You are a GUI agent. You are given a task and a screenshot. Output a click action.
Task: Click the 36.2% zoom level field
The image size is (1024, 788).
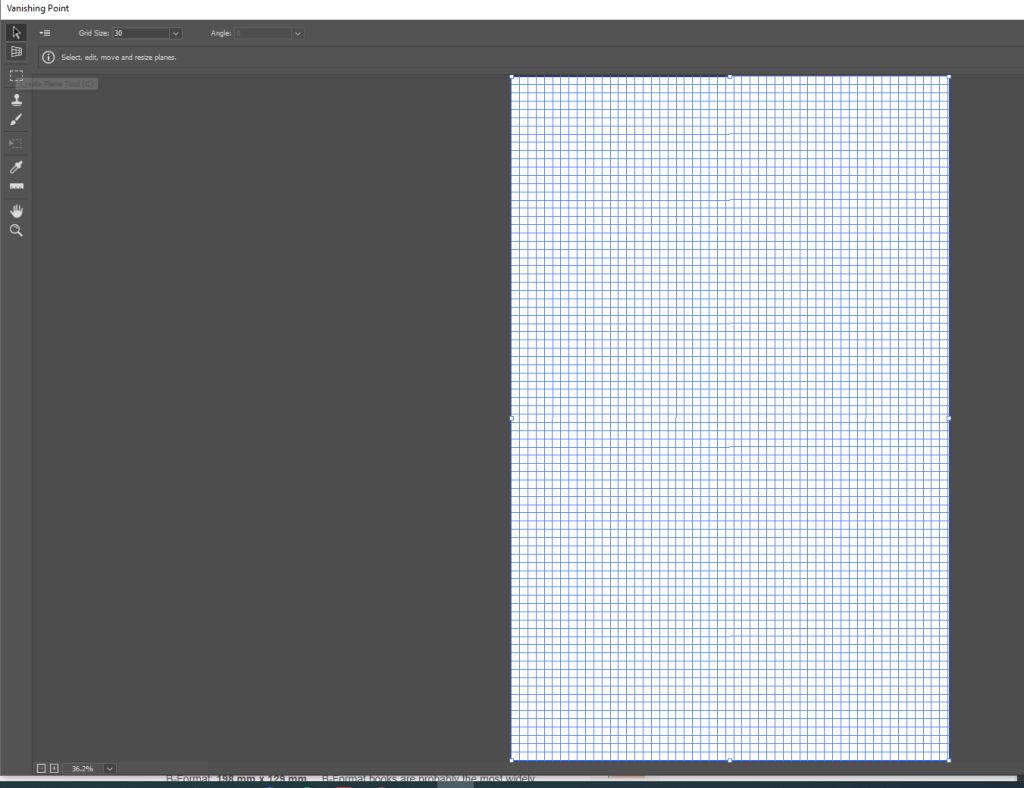coord(83,768)
